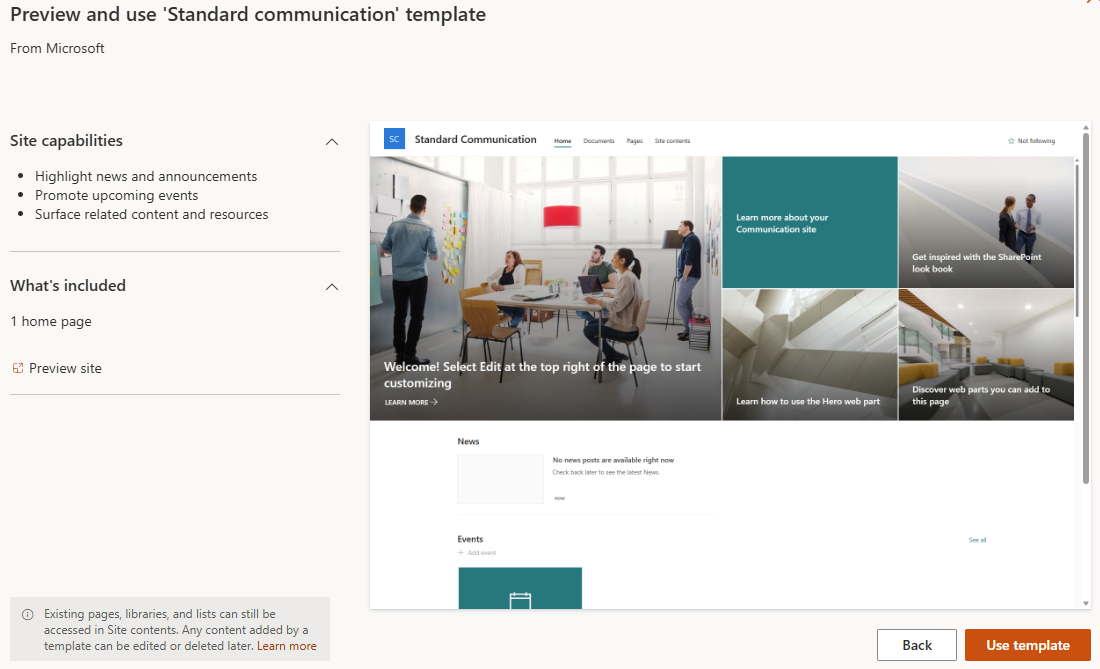Screen dimensions: 1100x669
Task: Click the blue SC site logo
Action: pyautogui.click(x=394, y=139)
